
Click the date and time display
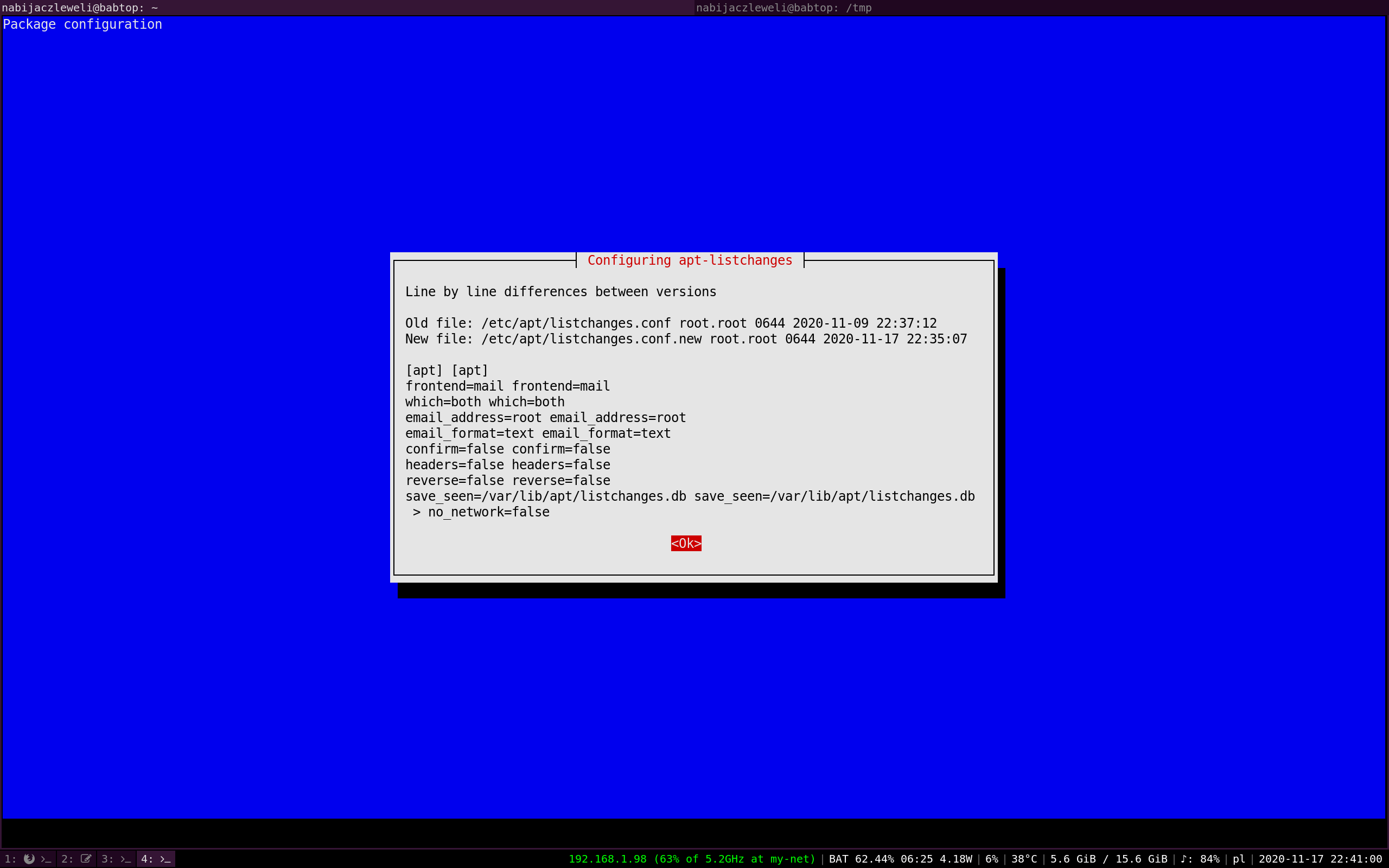click(1320, 859)
